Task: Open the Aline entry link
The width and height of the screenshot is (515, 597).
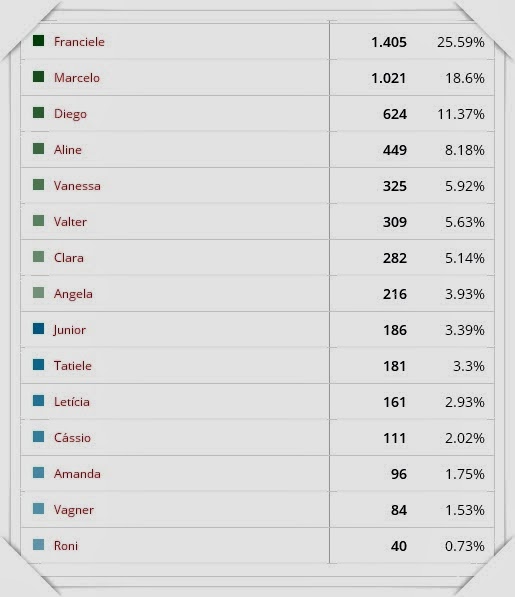Action: 68,150
